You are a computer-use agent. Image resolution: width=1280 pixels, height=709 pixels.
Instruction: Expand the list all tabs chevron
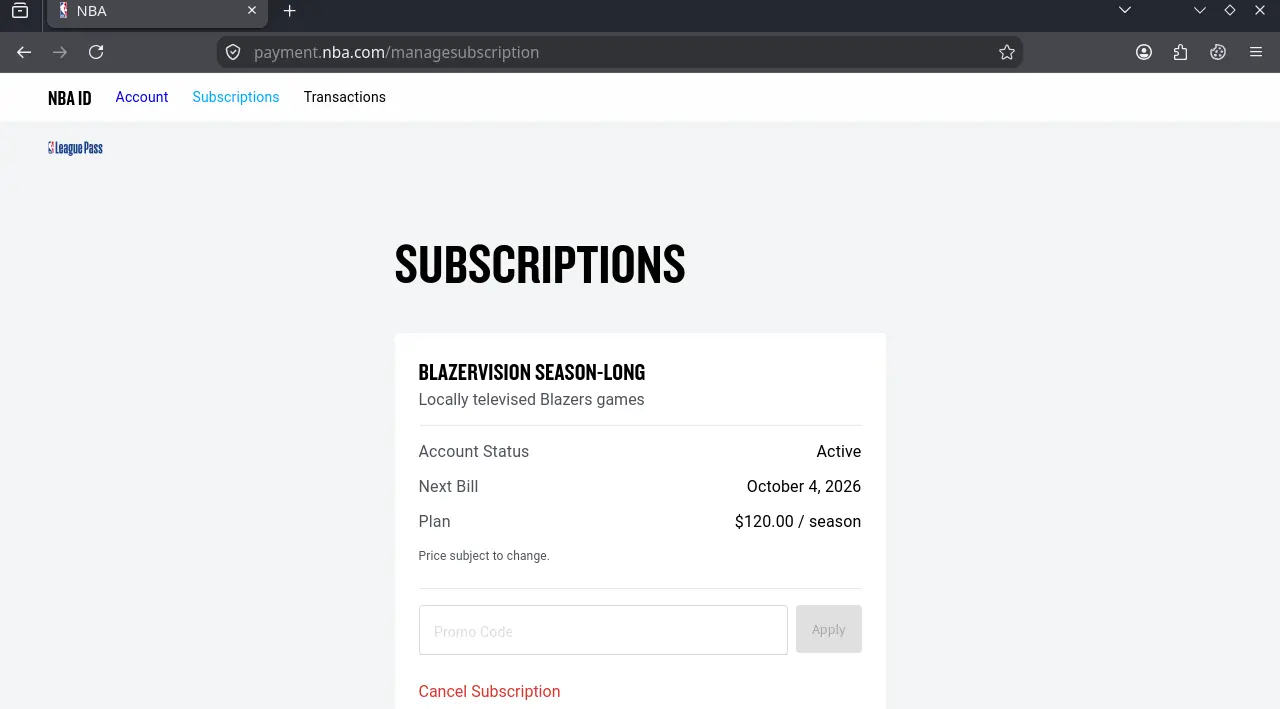[x=1125, y=10]
